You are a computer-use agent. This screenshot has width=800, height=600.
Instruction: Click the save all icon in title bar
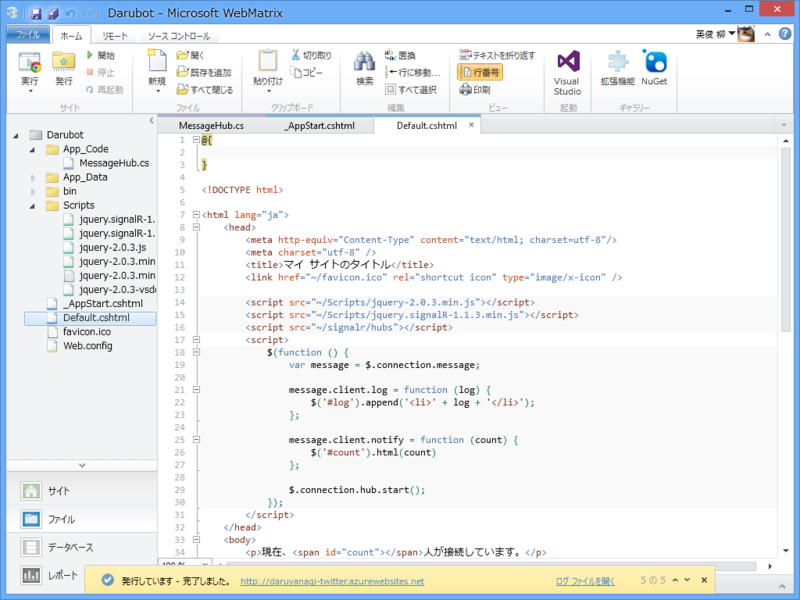coord(54,14)
